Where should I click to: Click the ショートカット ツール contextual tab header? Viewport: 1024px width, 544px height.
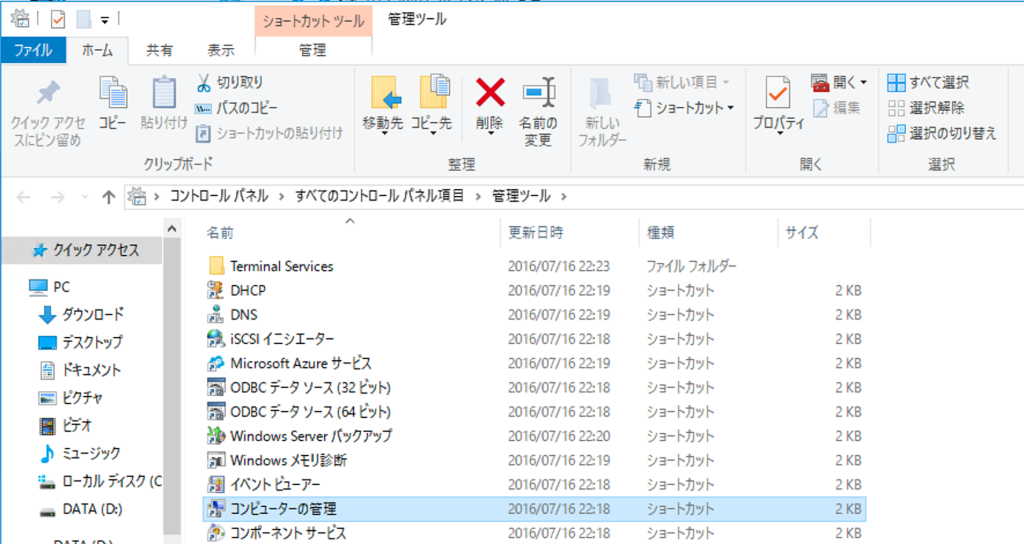313,21
